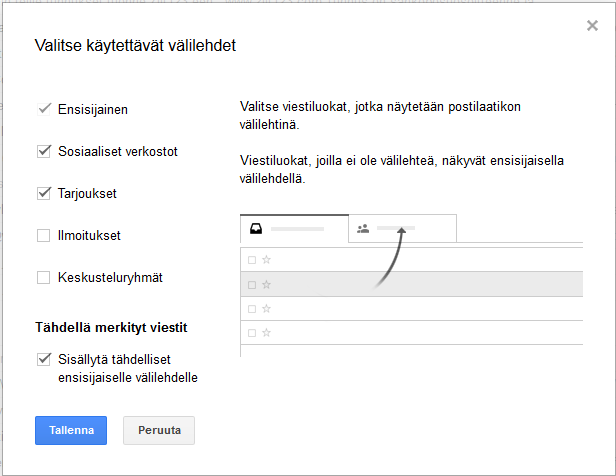The image size is (616, 476).
Task: Uncheck the Sosiaaliset verkostot checkbox
Action: [x=43, y=152]
